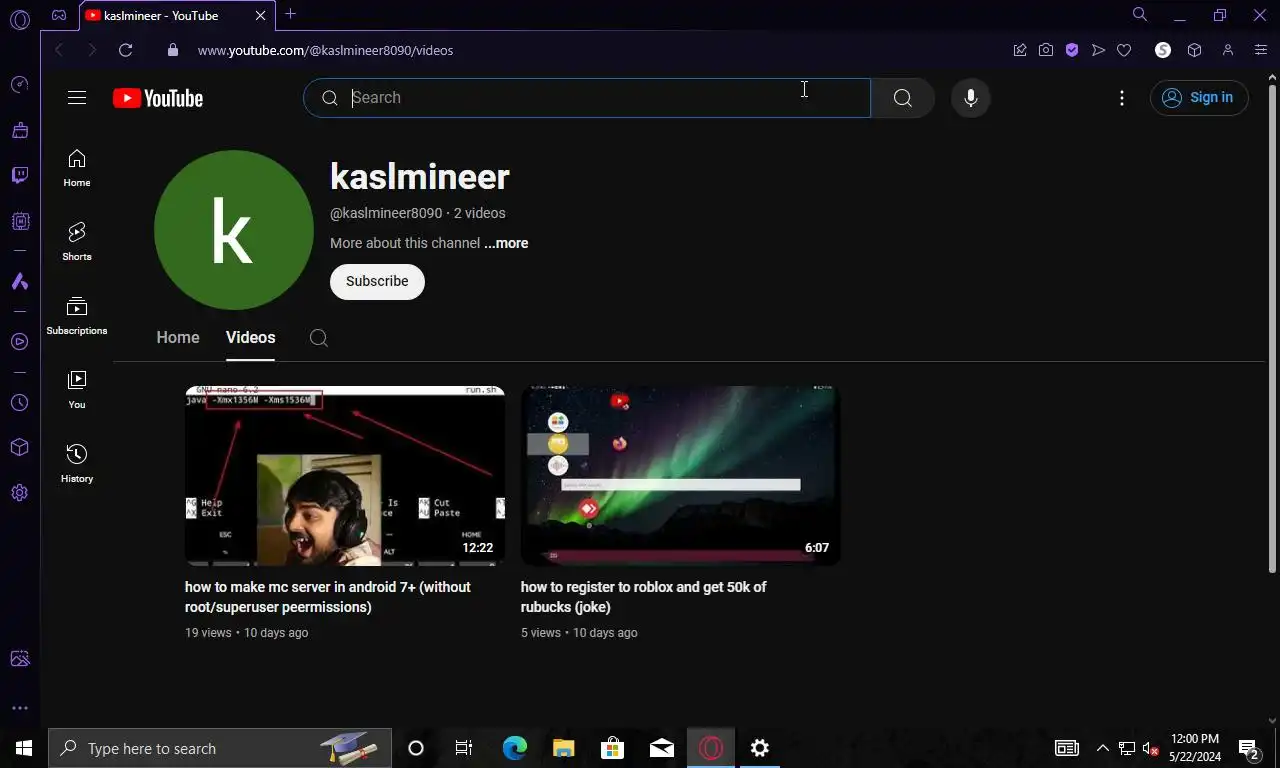Open History in YouTube sidebar
1280x768 pixels.
click(77, 464)
